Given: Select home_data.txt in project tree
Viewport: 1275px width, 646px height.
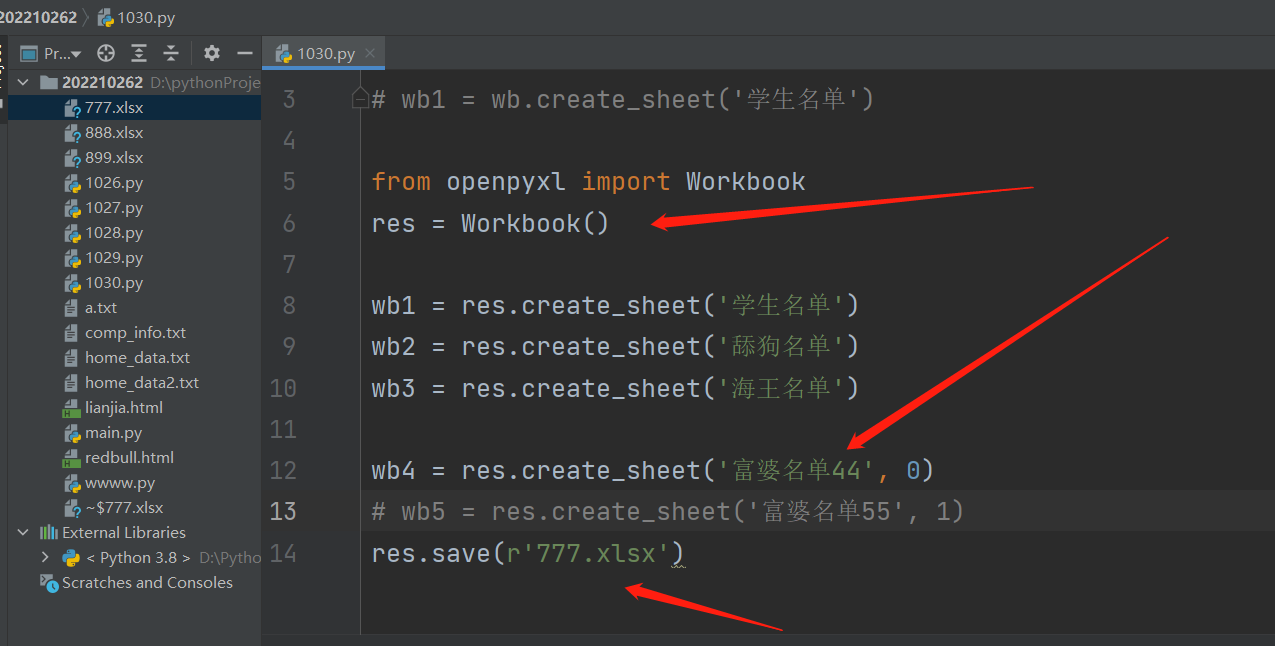Looking at the screenshot, I should tap(137, 358).
